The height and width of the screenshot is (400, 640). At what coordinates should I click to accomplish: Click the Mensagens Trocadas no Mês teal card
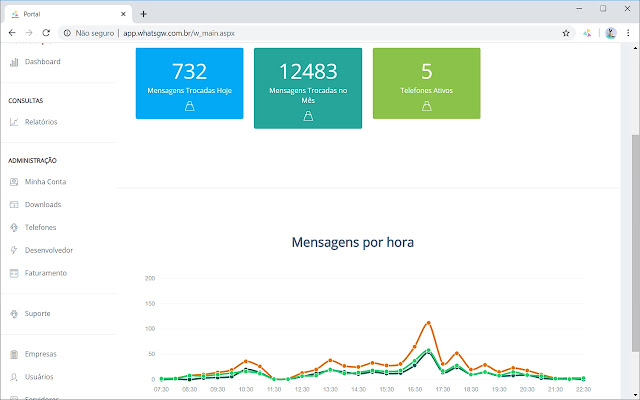coord(308,88)
